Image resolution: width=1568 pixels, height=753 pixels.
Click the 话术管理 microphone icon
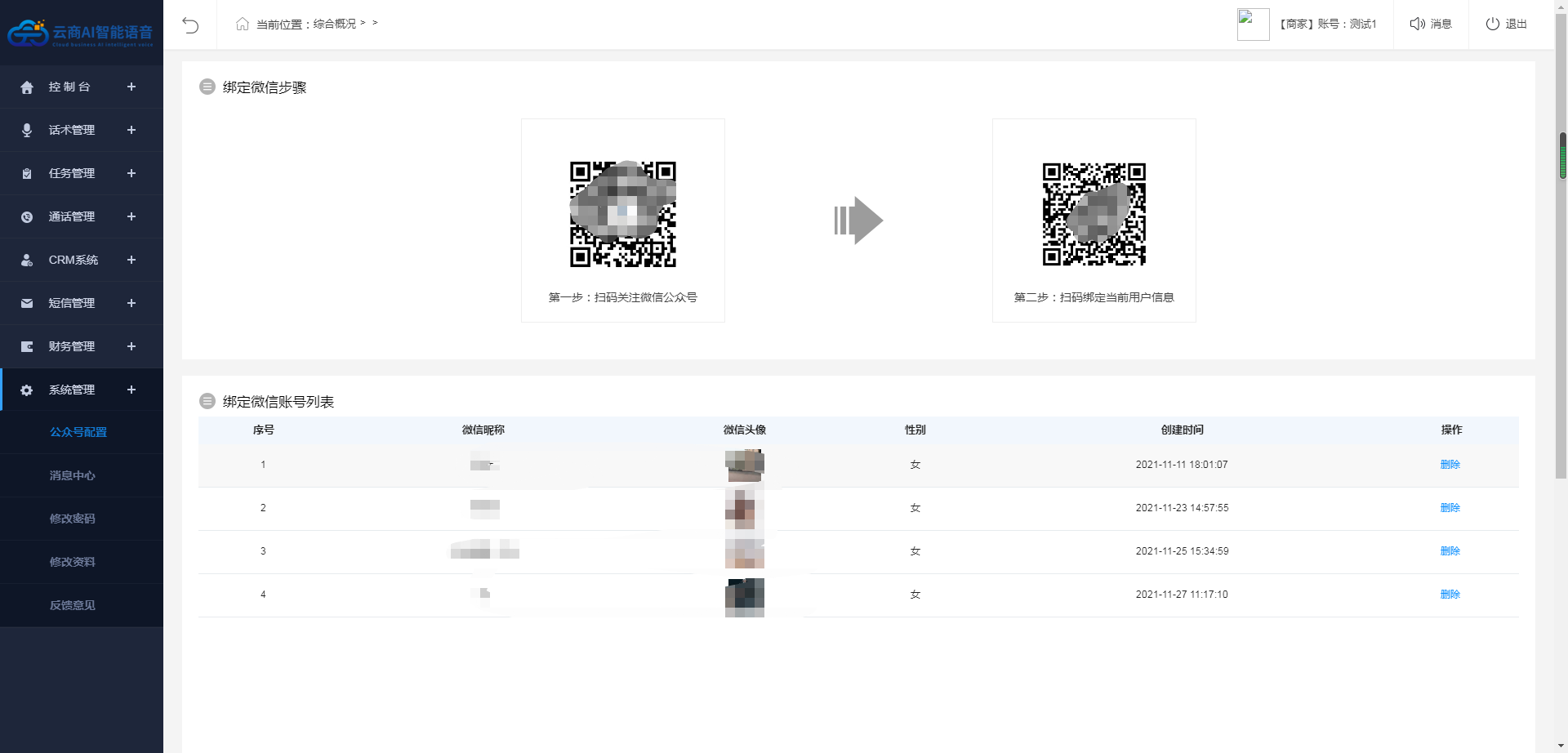click(x=27, y=131)
